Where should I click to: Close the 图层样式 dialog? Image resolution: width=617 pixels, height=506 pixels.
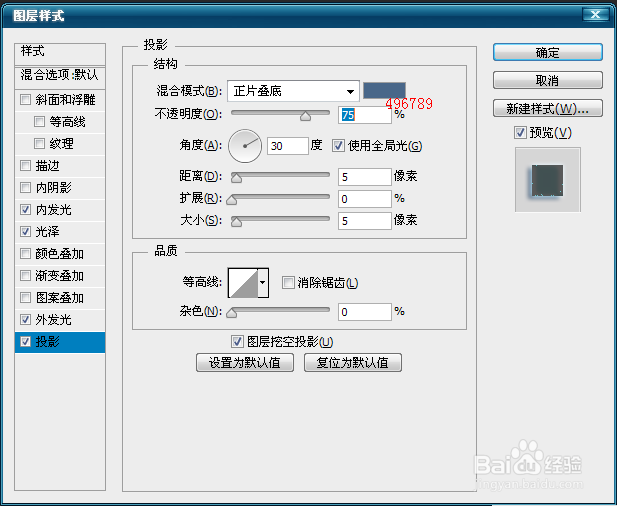point(595,15)
